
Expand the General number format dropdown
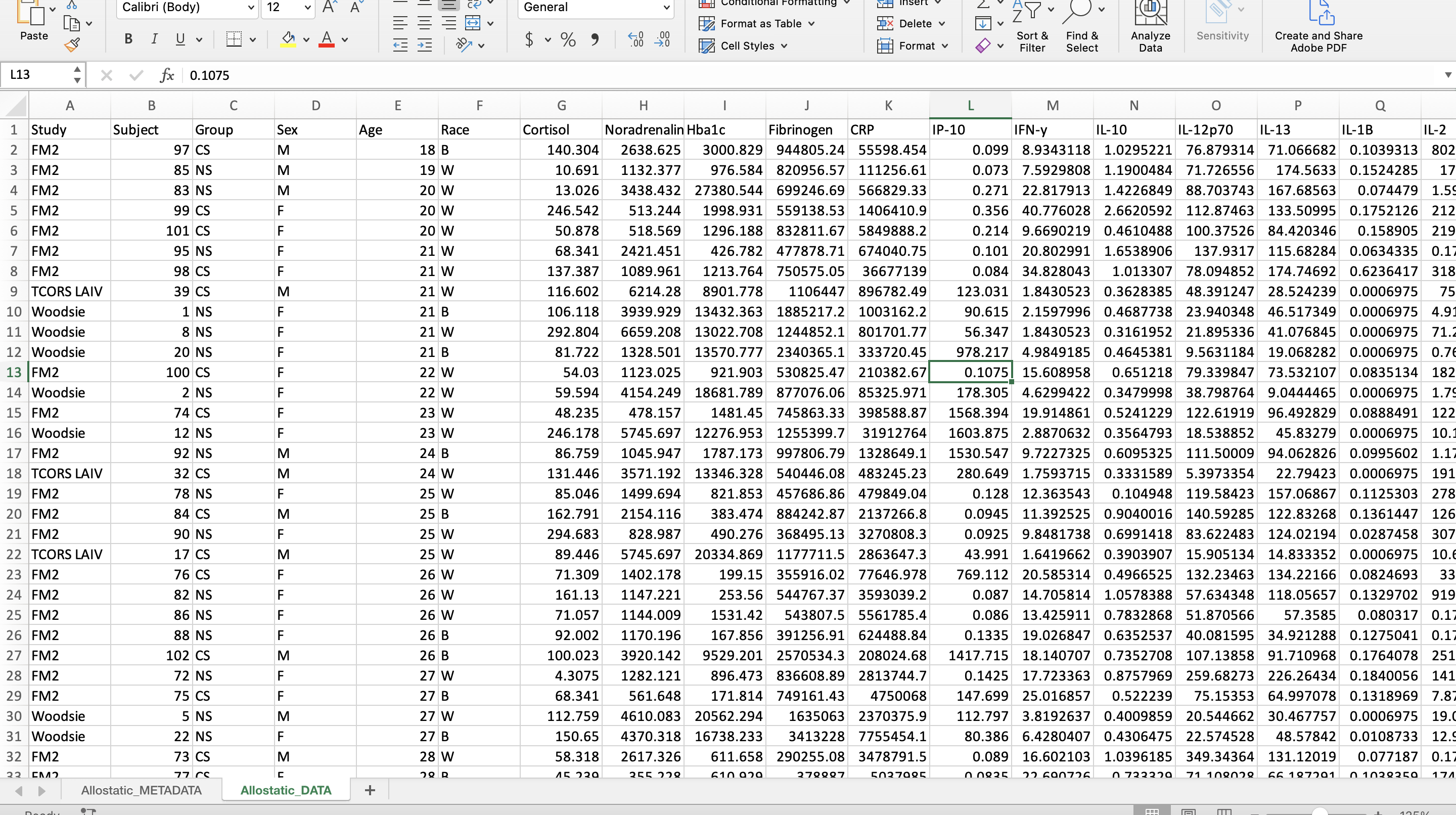[x=666, y=8]
